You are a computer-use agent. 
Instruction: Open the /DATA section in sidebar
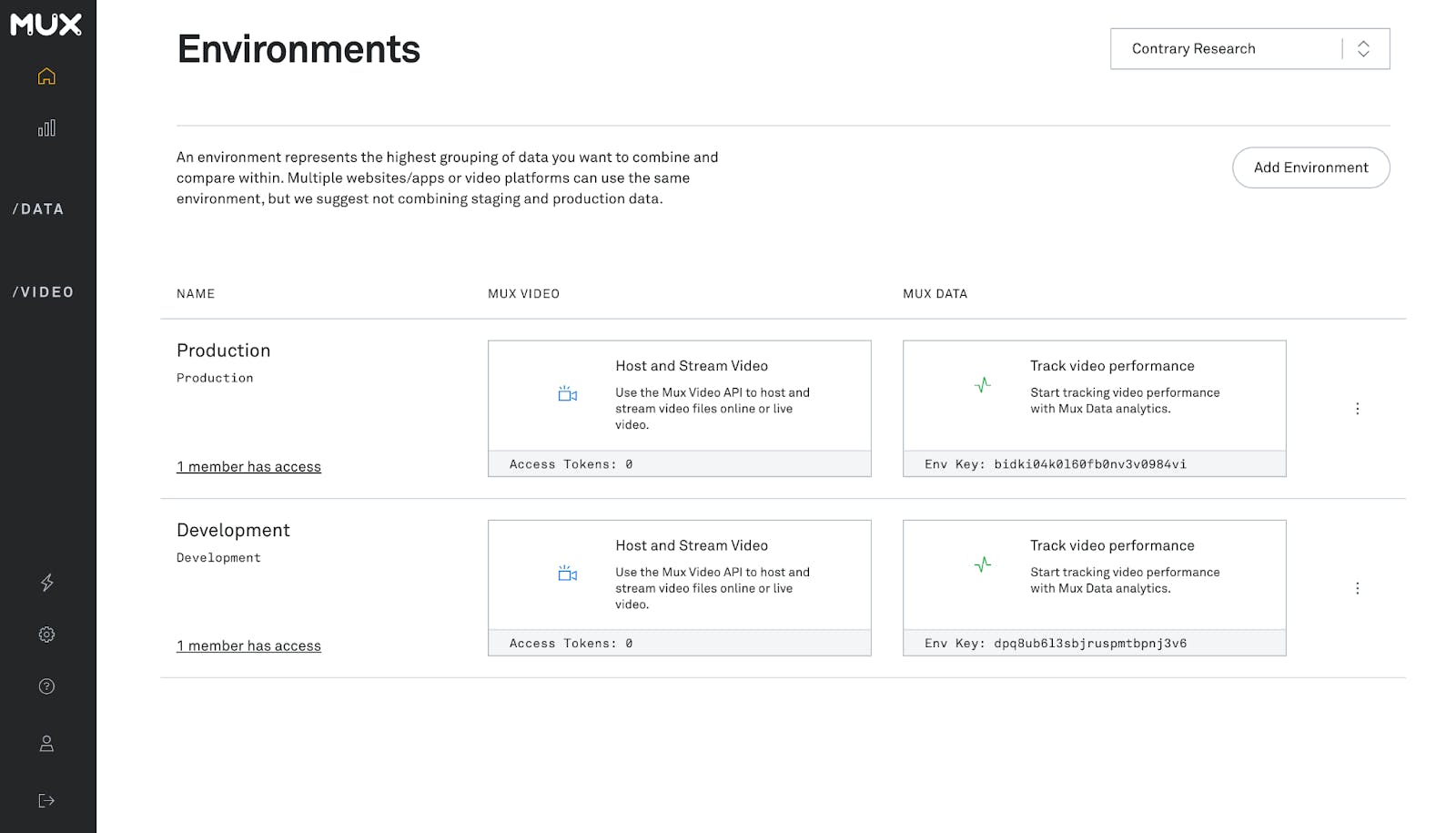38,209
